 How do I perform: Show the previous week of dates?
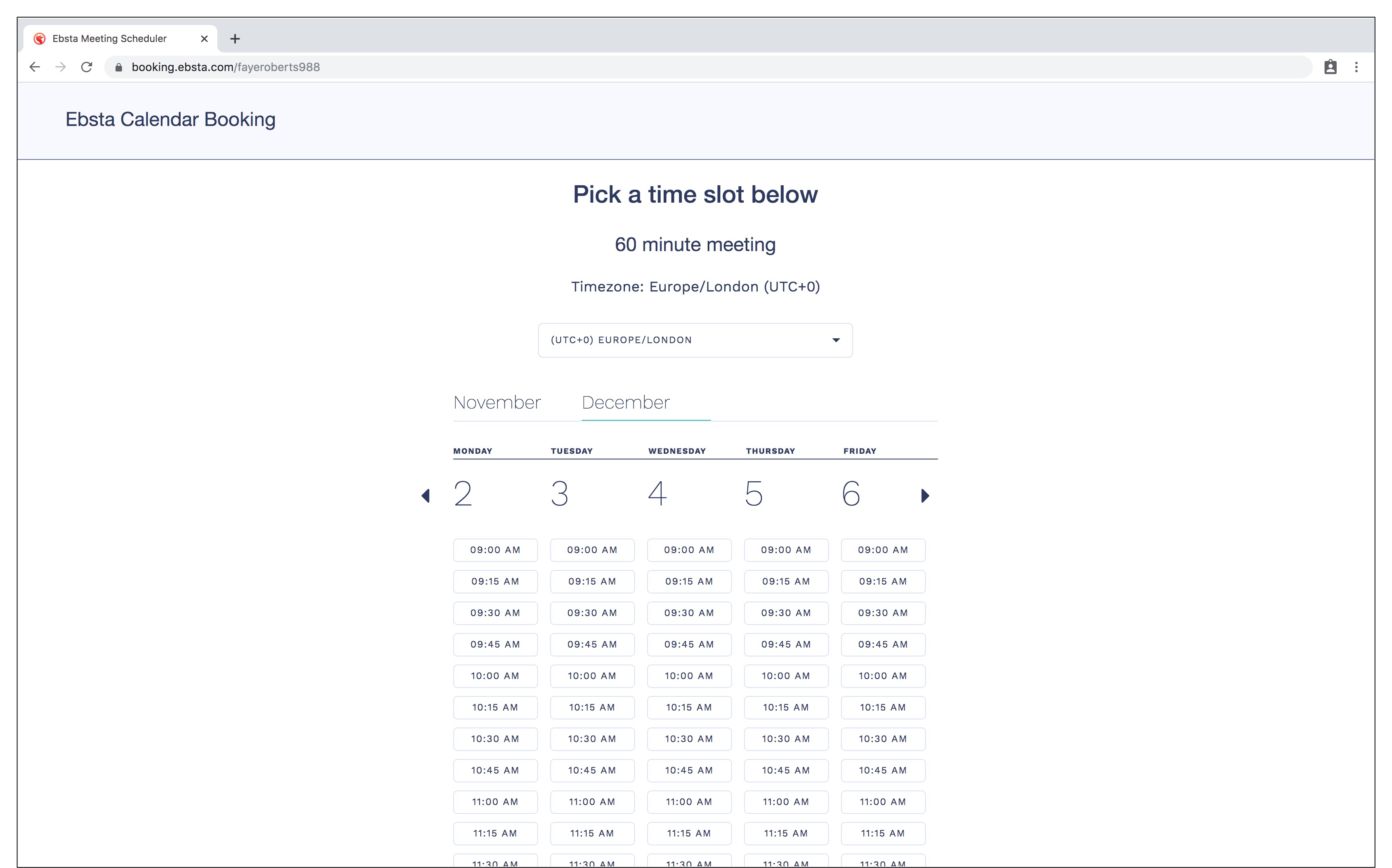coord(425,495)
